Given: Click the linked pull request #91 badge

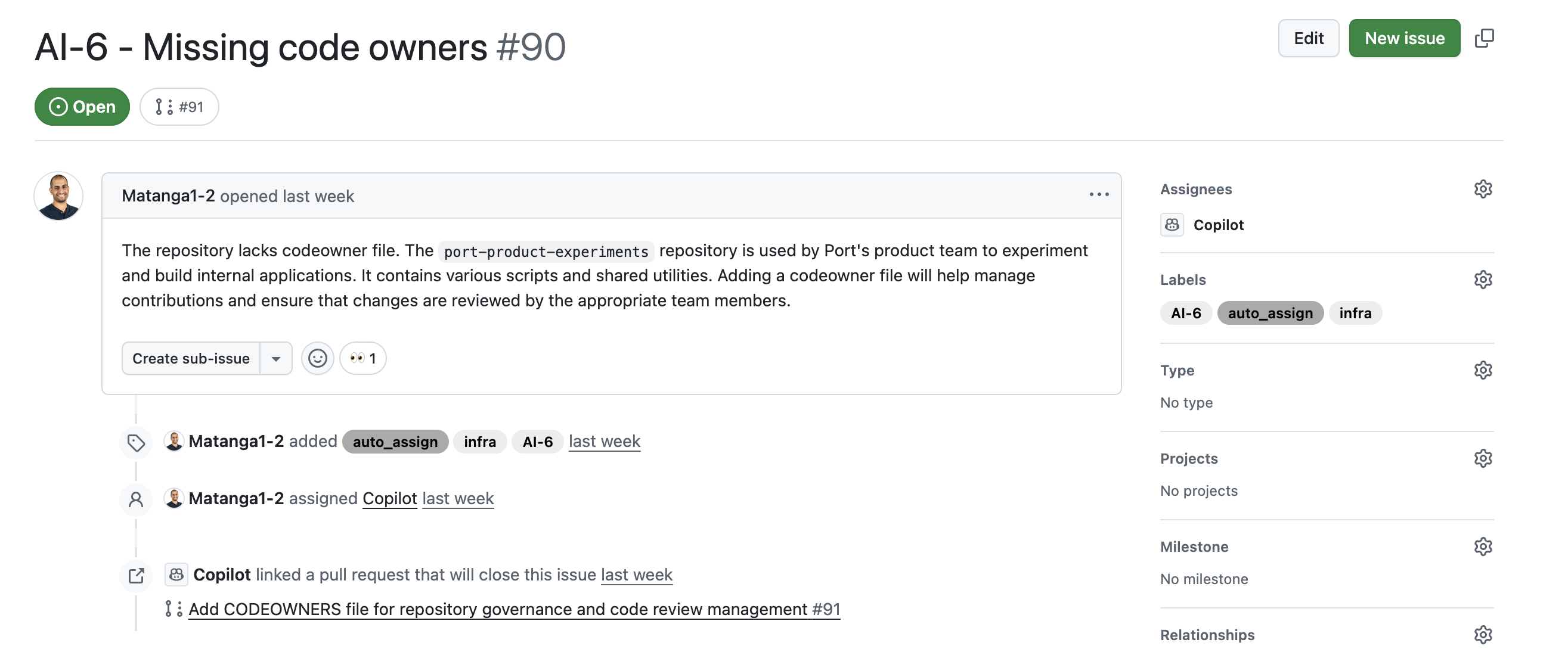Looking at the screenshot, I should click(x=179, y=107).
